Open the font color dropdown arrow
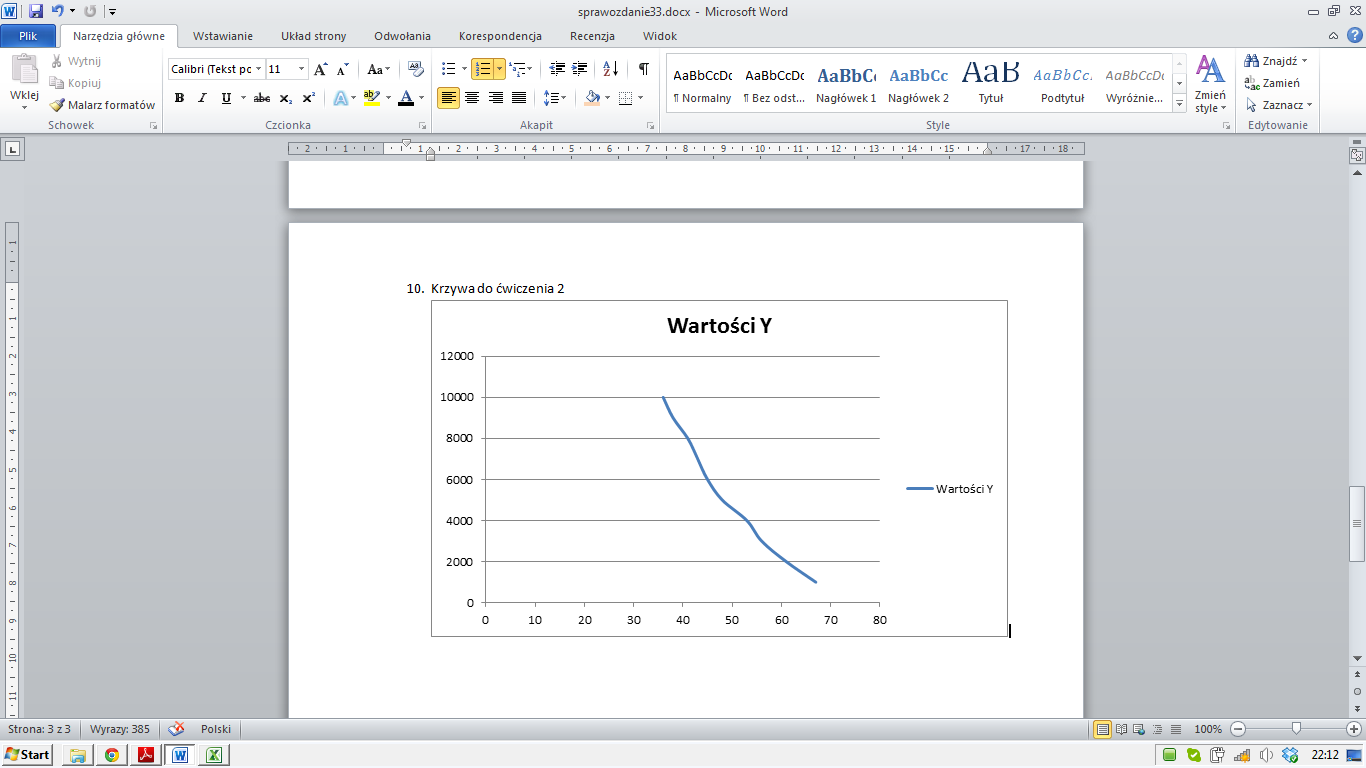Screen dimensions: 1366x768 click(x=421, y=98)
